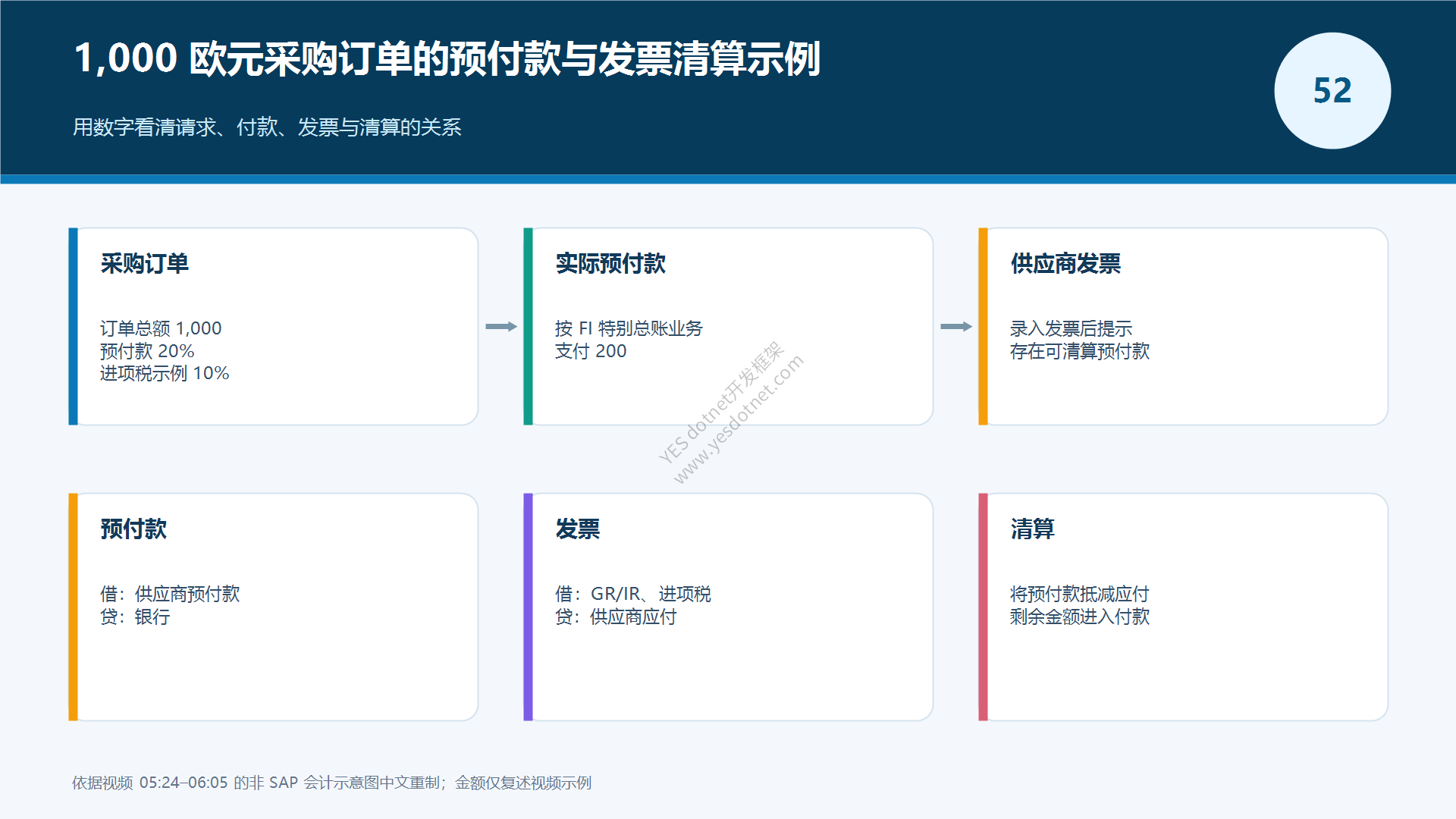Select the 发票 card heading

[x=577, y=529]
